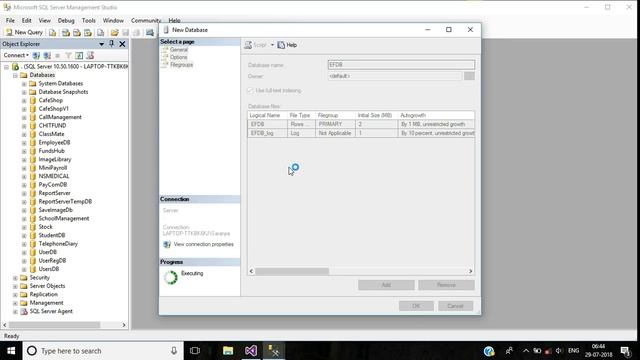Click Object Explorer horizontal scrollbar thumb
640x360 pixels.
tap(54, 325)
